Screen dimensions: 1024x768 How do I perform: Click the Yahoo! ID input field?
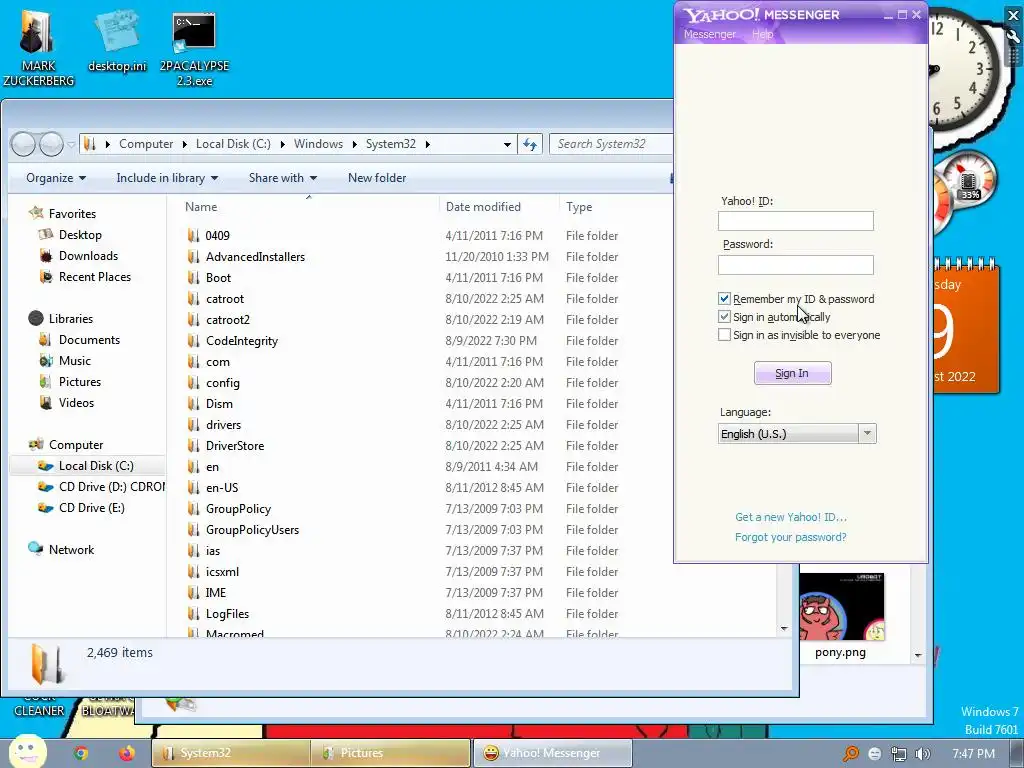click(x=795, y=221)
